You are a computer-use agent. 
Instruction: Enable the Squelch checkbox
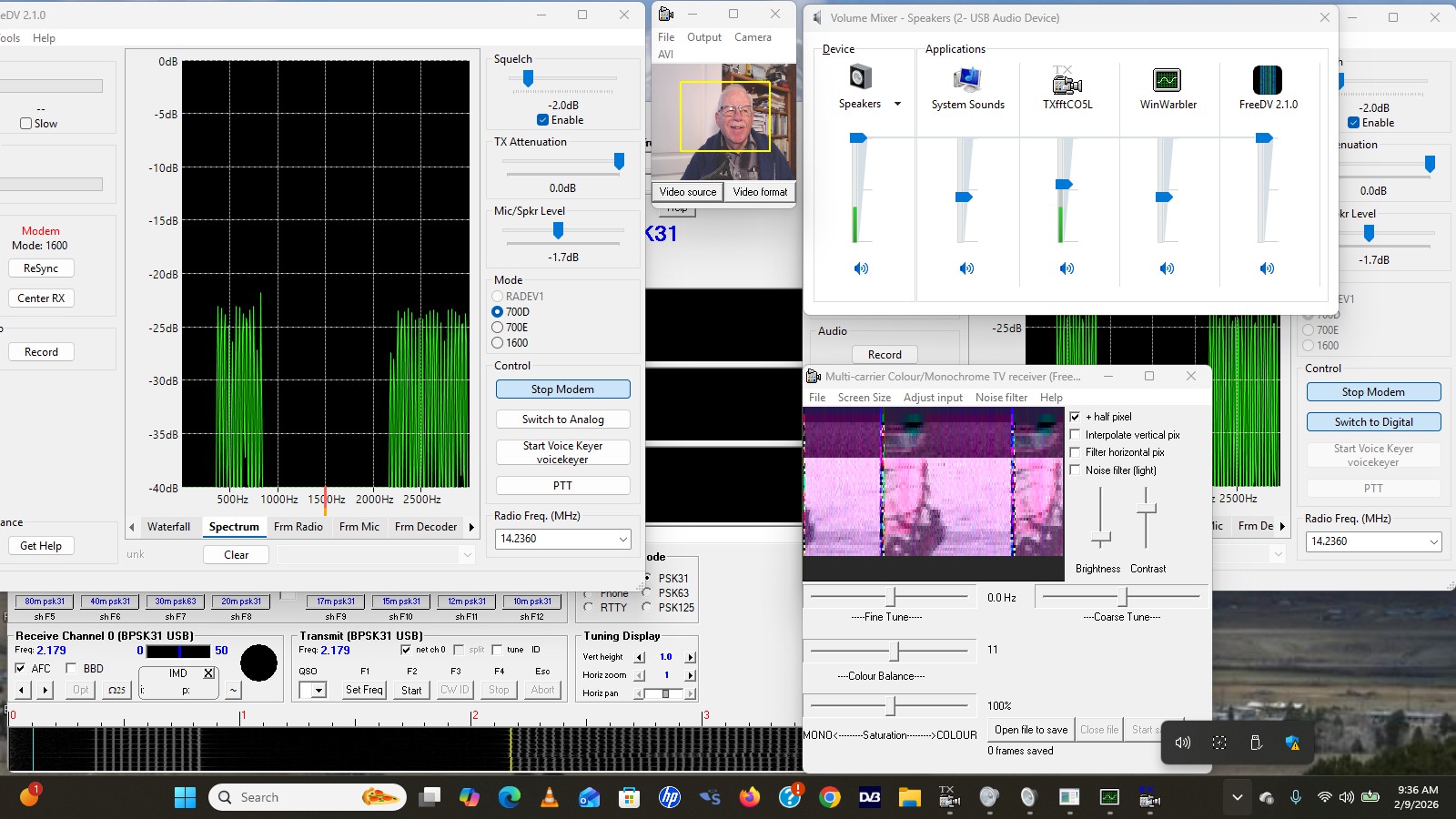[543, 120]
